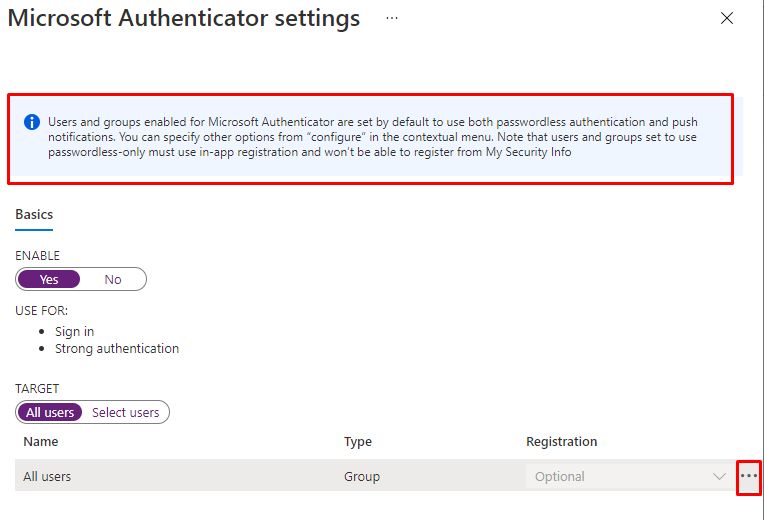Click the Strong authentication bullet item
This screenshot has width=764, height=520.
tap(117, 349)
